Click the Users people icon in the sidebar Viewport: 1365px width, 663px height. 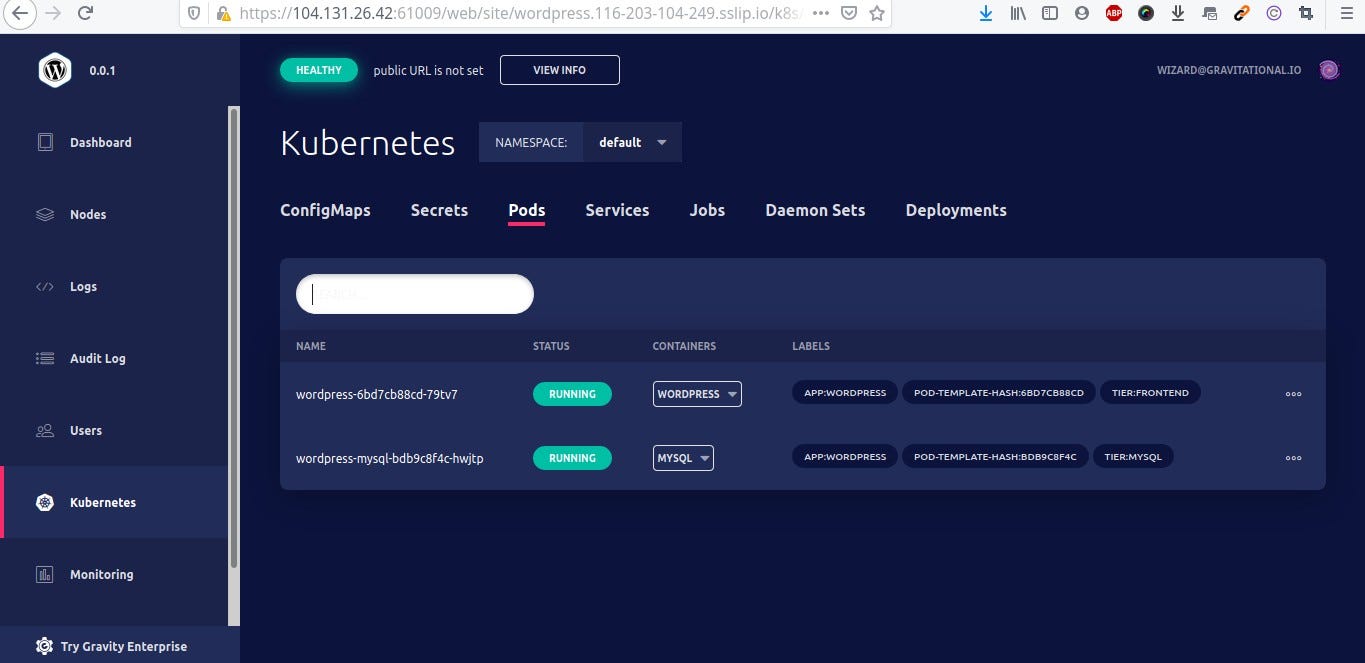[x=45, y=430]
